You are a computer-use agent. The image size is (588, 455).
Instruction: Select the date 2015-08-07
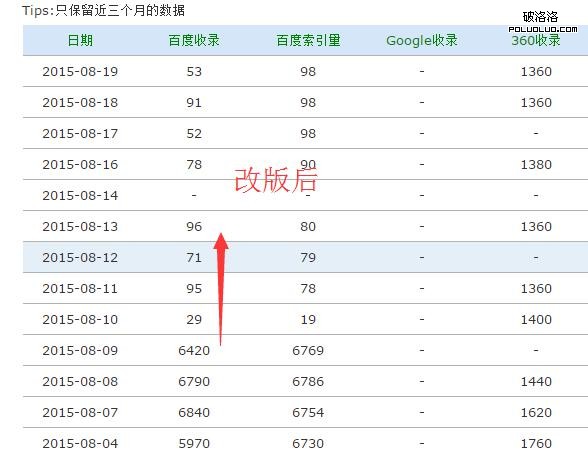click(80, 413)
